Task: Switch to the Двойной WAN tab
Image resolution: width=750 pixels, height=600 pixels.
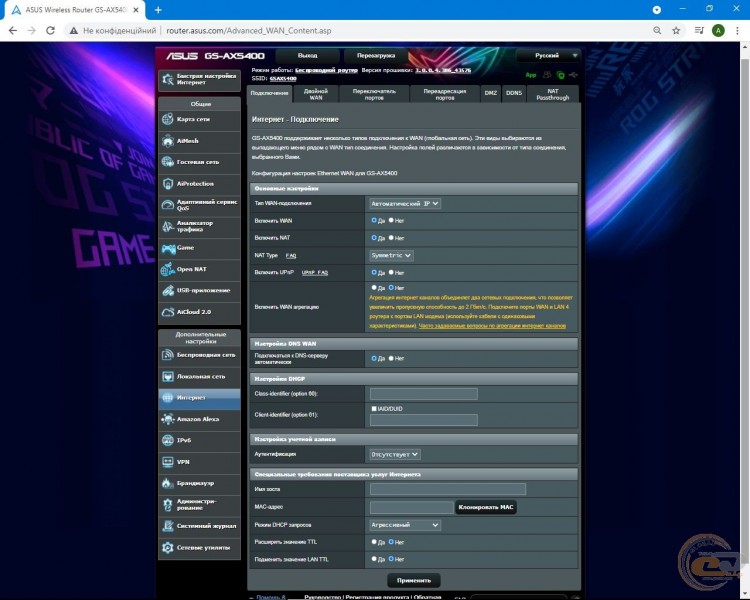Action: coord(316,94)
